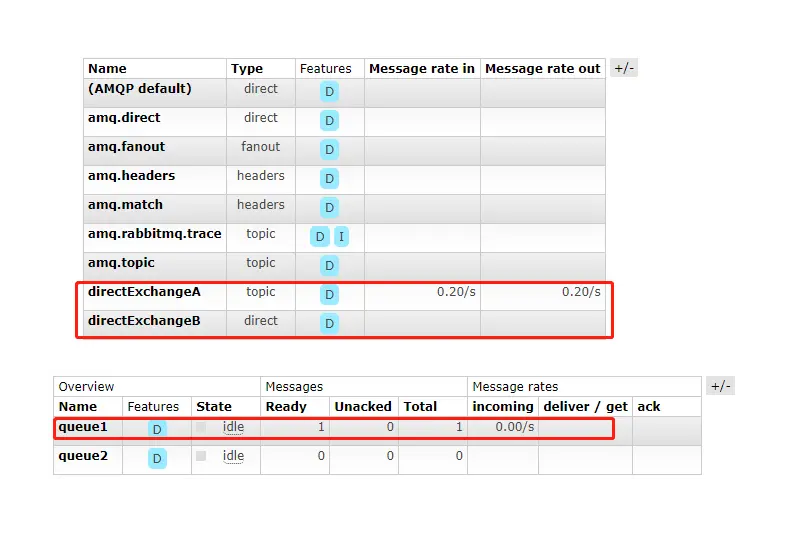Click directExchangeA message rate in 0.20/s
The height and width of the screenshot is (540, 801).
[x=456, y=292]
